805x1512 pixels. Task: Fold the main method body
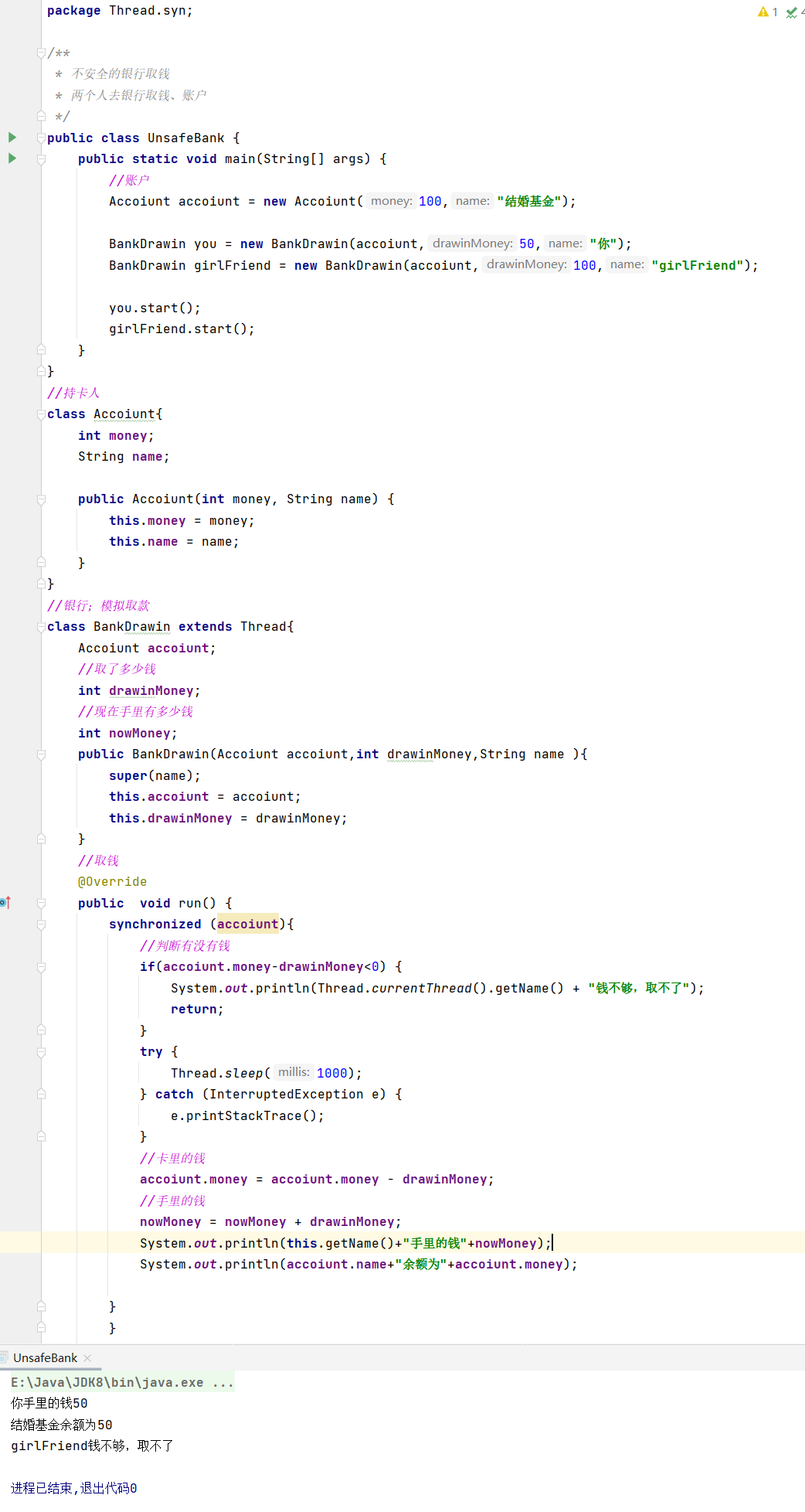tap(41, 158)
